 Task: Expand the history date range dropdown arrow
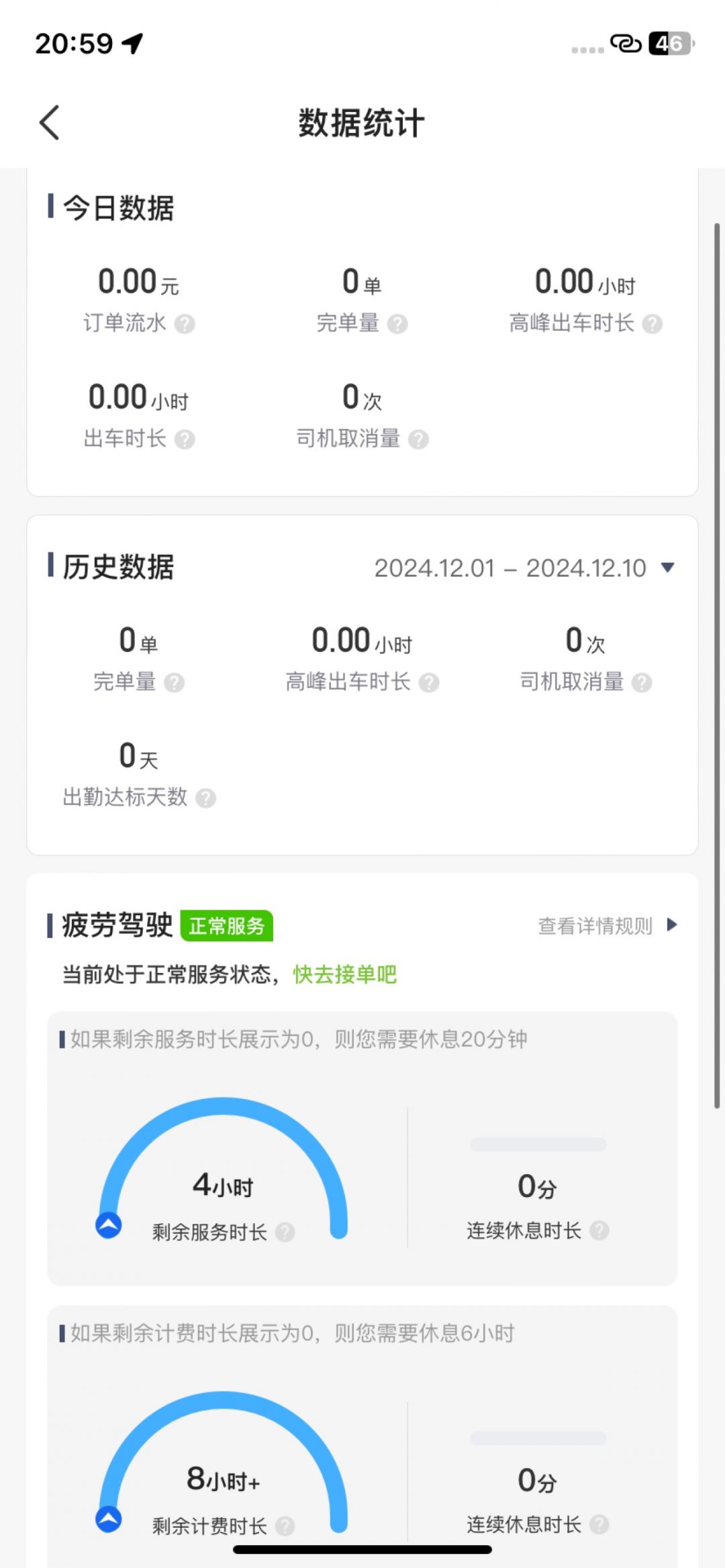[667, 568]
